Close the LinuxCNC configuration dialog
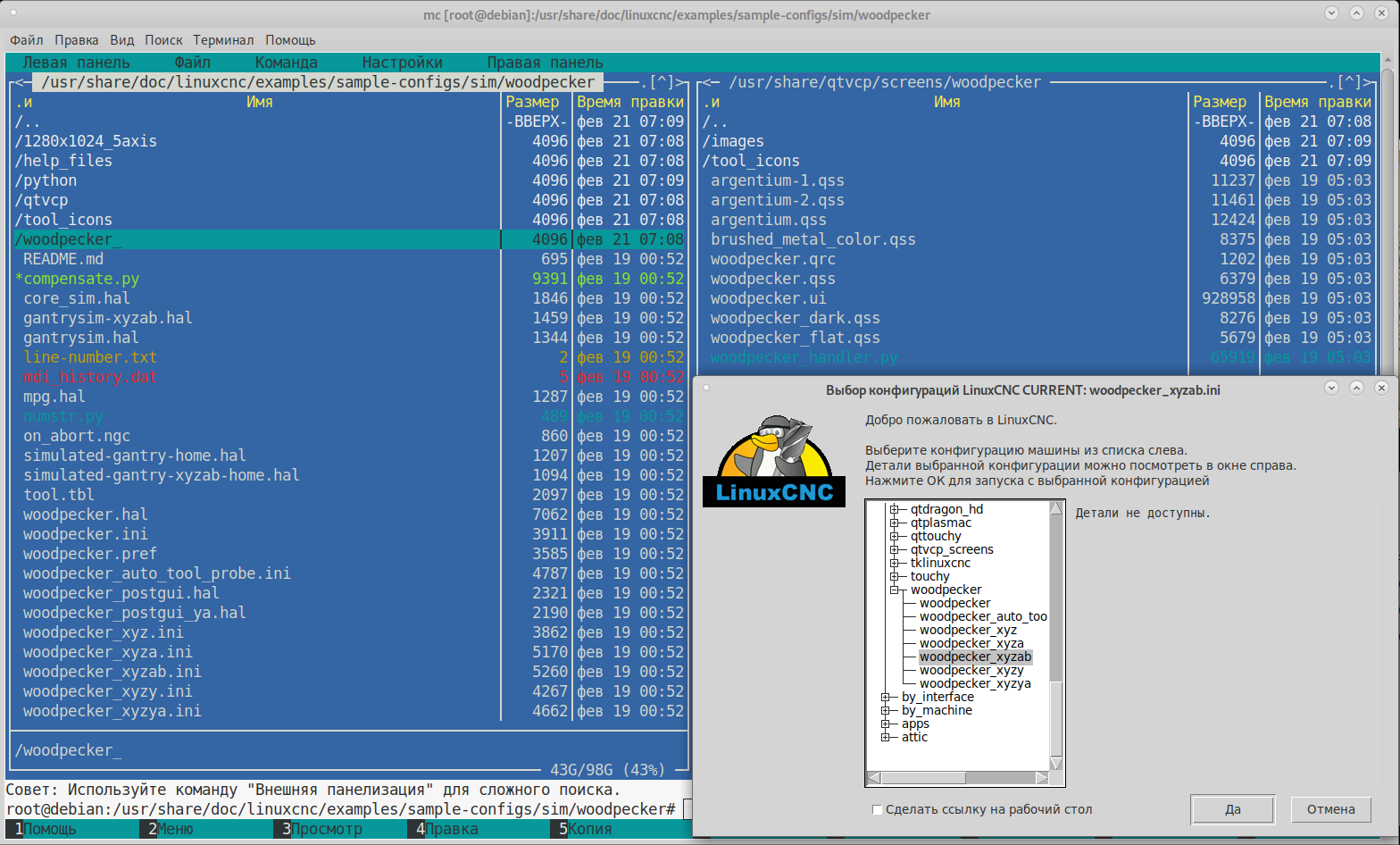The image size is (1400, 845). tap(1381, 388)
